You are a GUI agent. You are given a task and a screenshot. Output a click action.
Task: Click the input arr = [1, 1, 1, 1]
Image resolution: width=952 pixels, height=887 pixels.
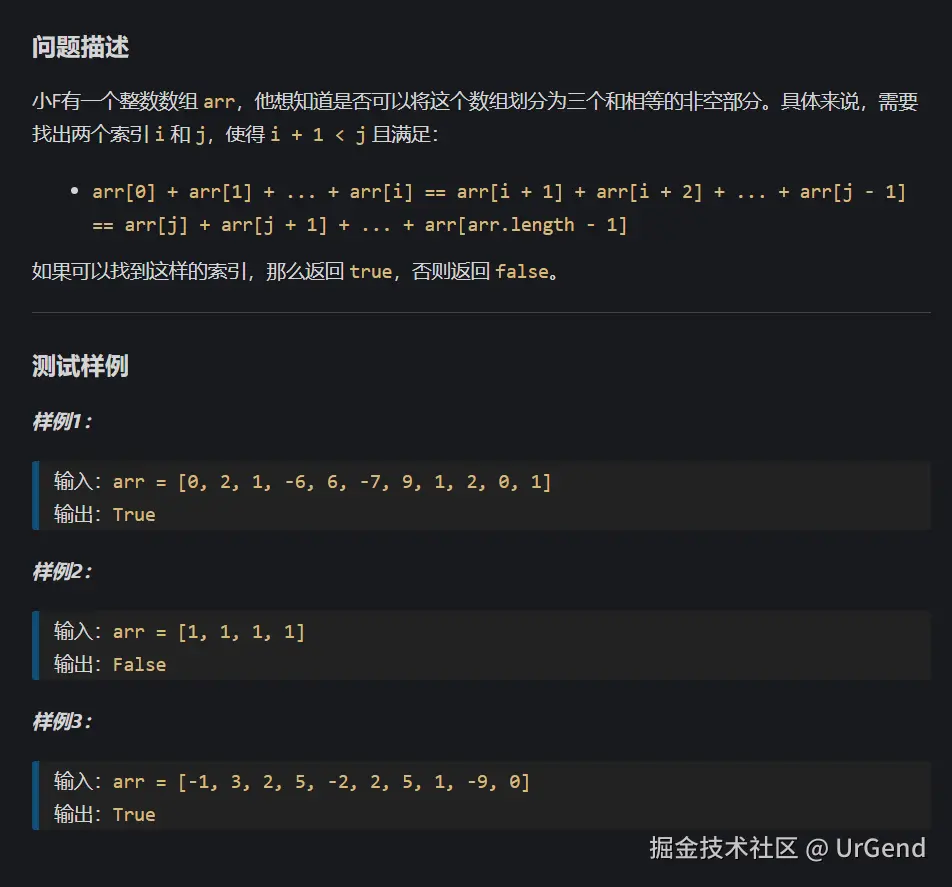click(209, 632)
